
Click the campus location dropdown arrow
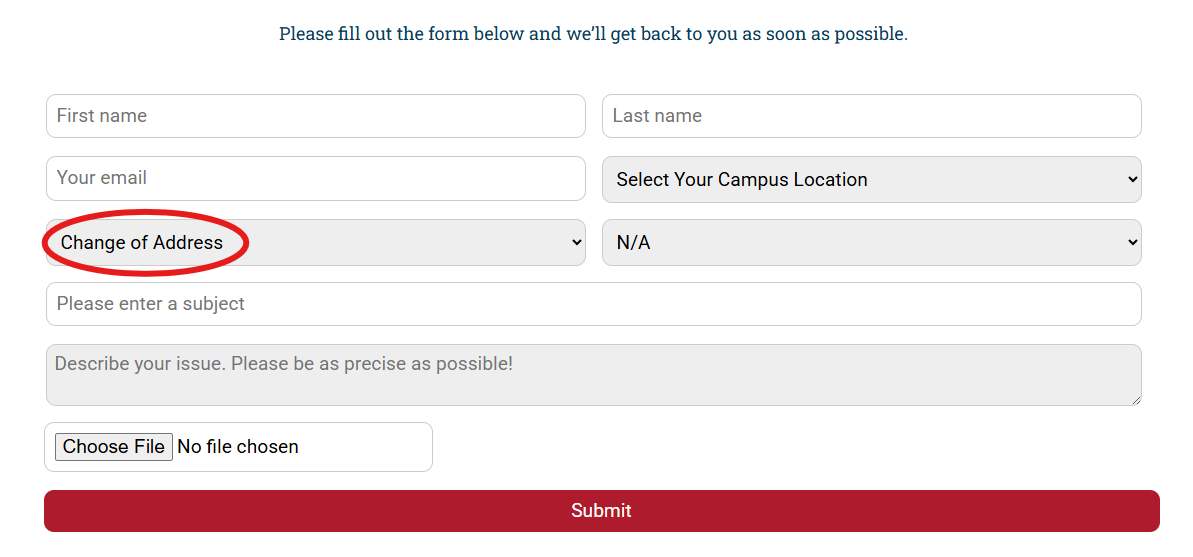1132,180
